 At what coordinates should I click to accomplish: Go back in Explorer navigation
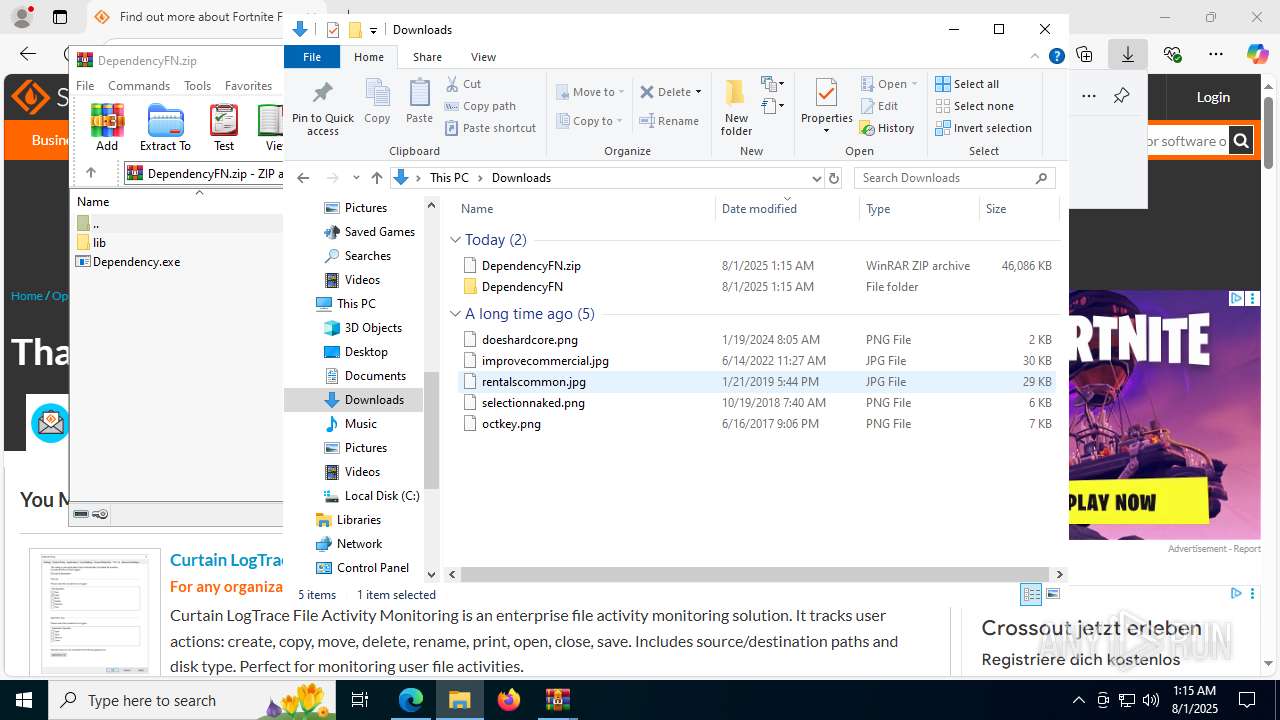coord(303,178)
